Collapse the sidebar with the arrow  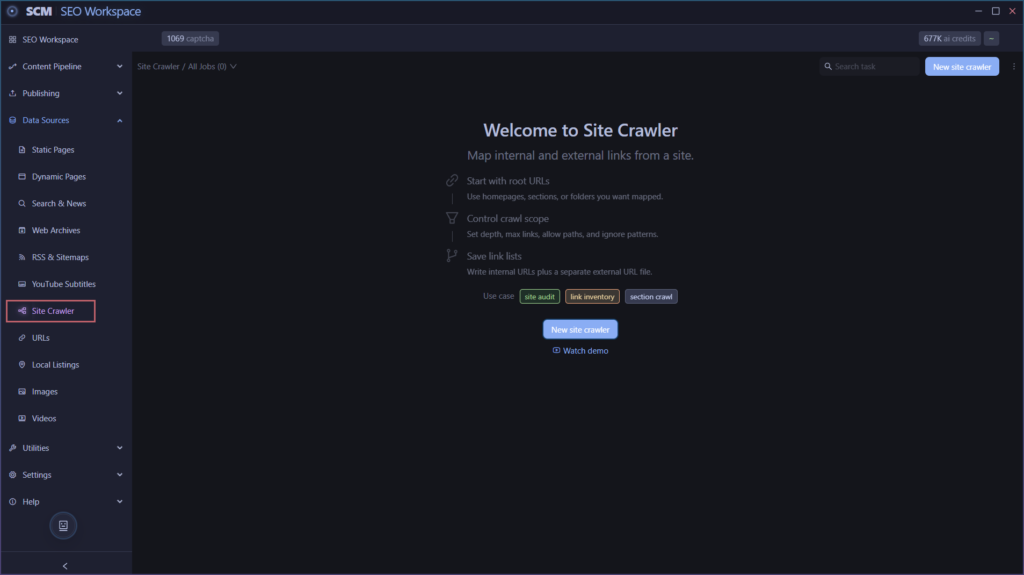(x=65, y=566)
